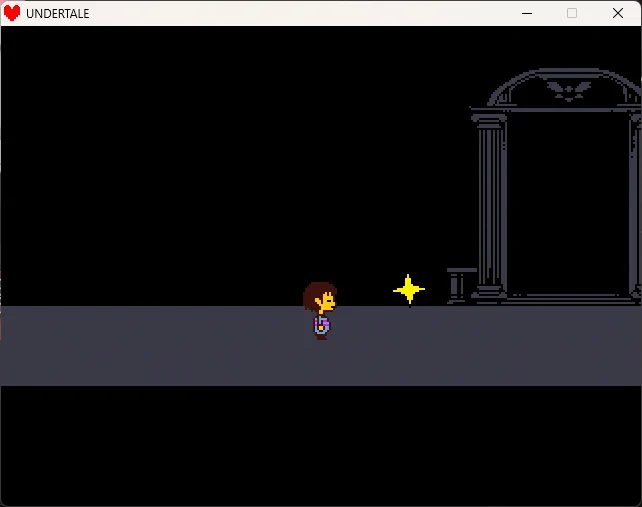Close the UNDERTALE window

pyautogui.click(x=618, y=13)
